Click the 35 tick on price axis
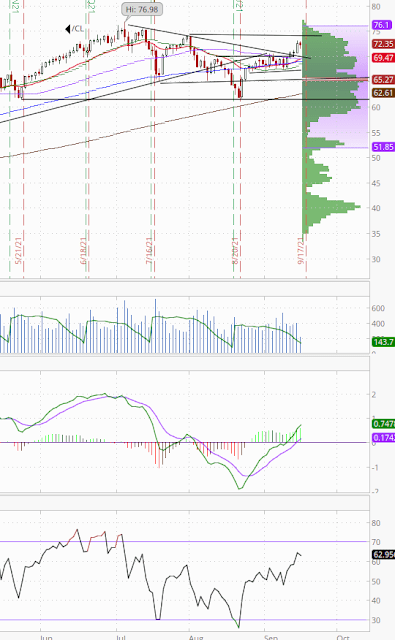This screenshot has height=640, width=395. (x=376, y=233)
